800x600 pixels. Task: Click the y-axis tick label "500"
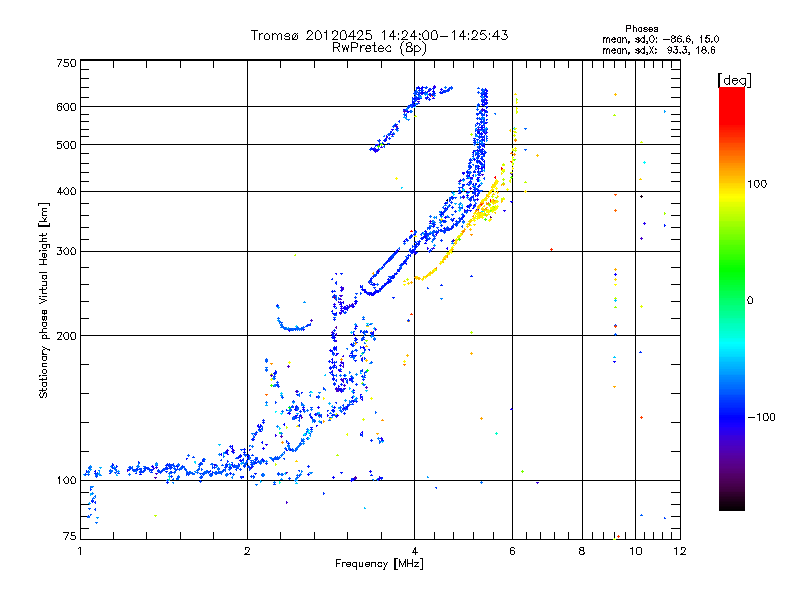point(66,145)
